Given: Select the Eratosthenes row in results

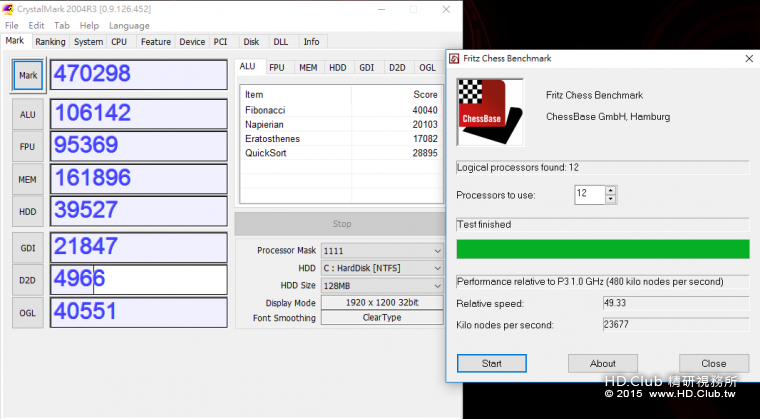Looking at the screenshot, I should click(x=341, y=139).
